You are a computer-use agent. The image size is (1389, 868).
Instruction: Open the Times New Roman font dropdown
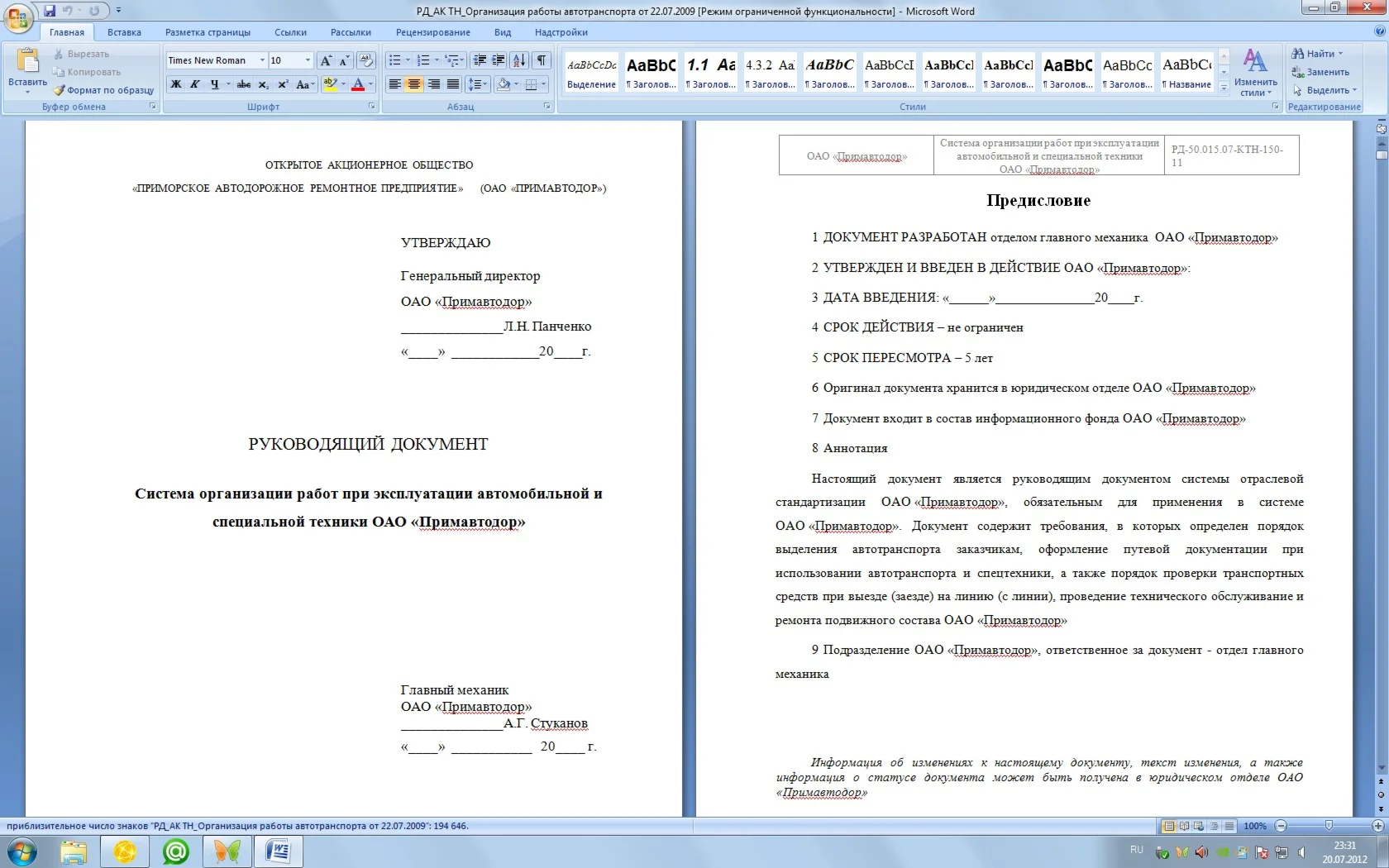(262, 60)
